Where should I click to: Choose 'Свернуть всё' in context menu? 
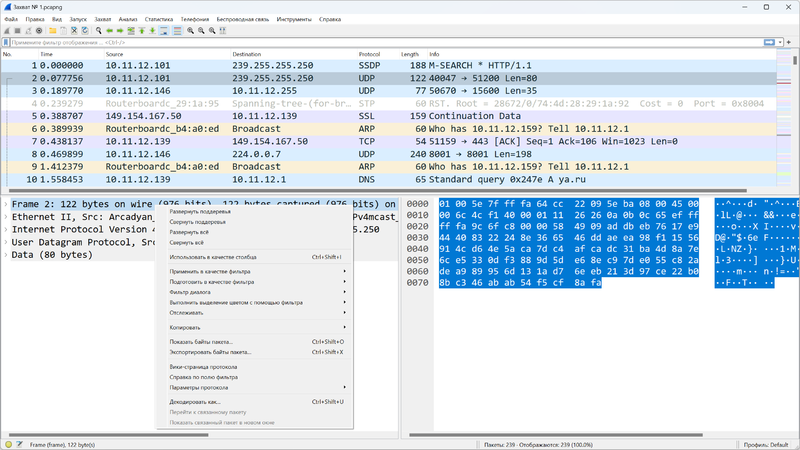[257, 243]
